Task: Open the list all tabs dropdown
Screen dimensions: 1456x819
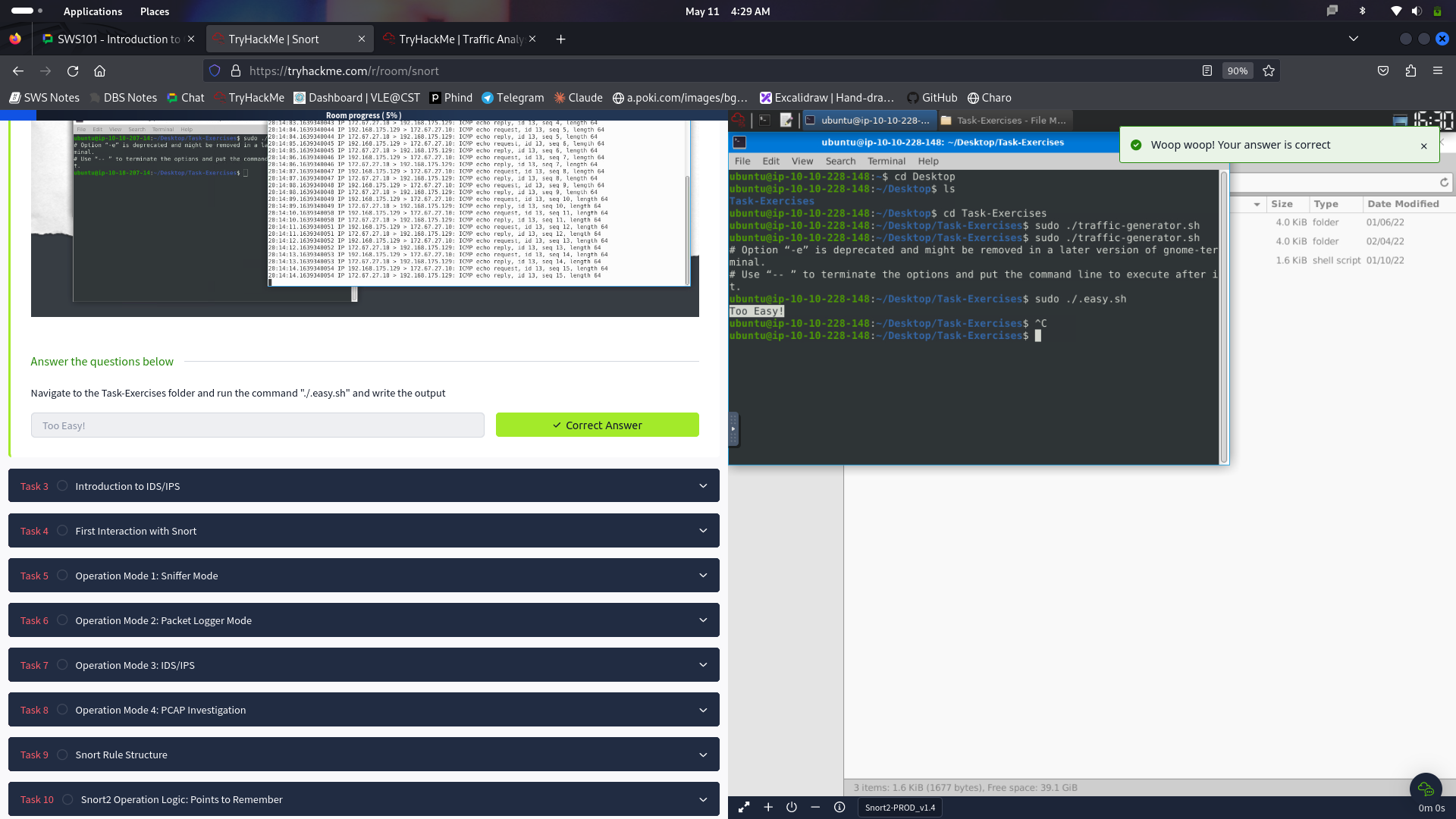Action: click(1354, 39)
